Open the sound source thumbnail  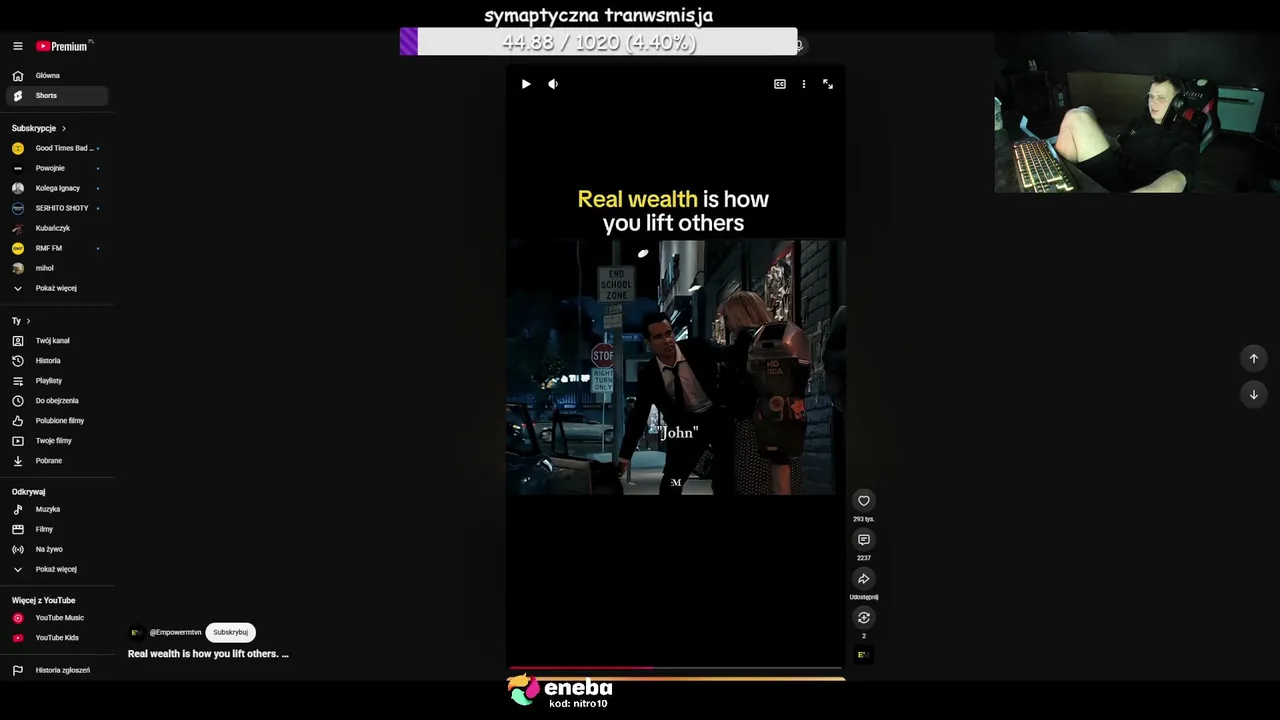tap(863, 655)
